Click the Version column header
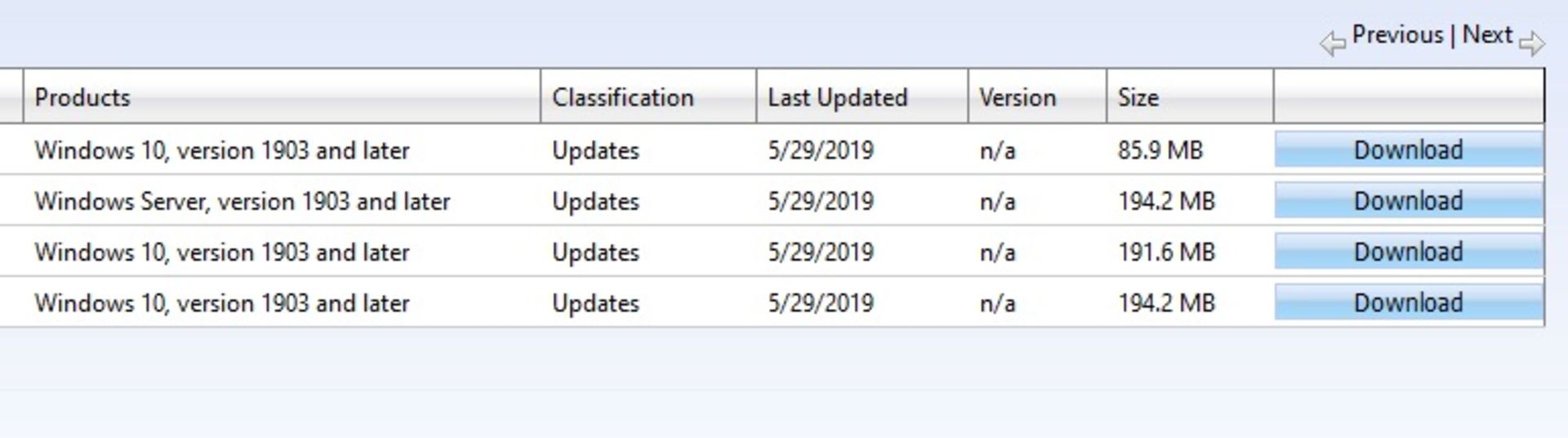 pyautogui.click(x=1018, y=97)
